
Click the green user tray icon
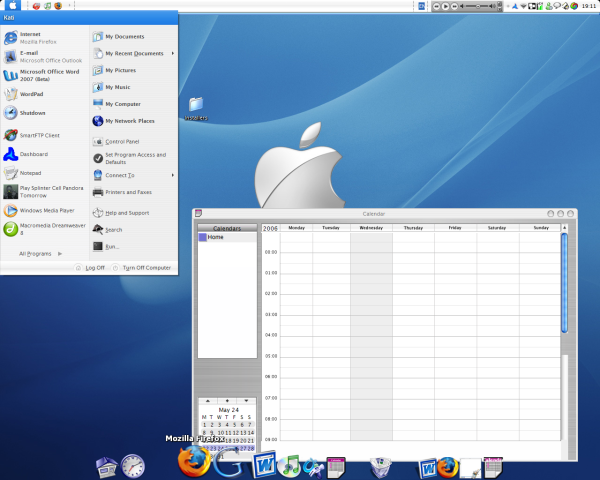click(x=549, y=6)
